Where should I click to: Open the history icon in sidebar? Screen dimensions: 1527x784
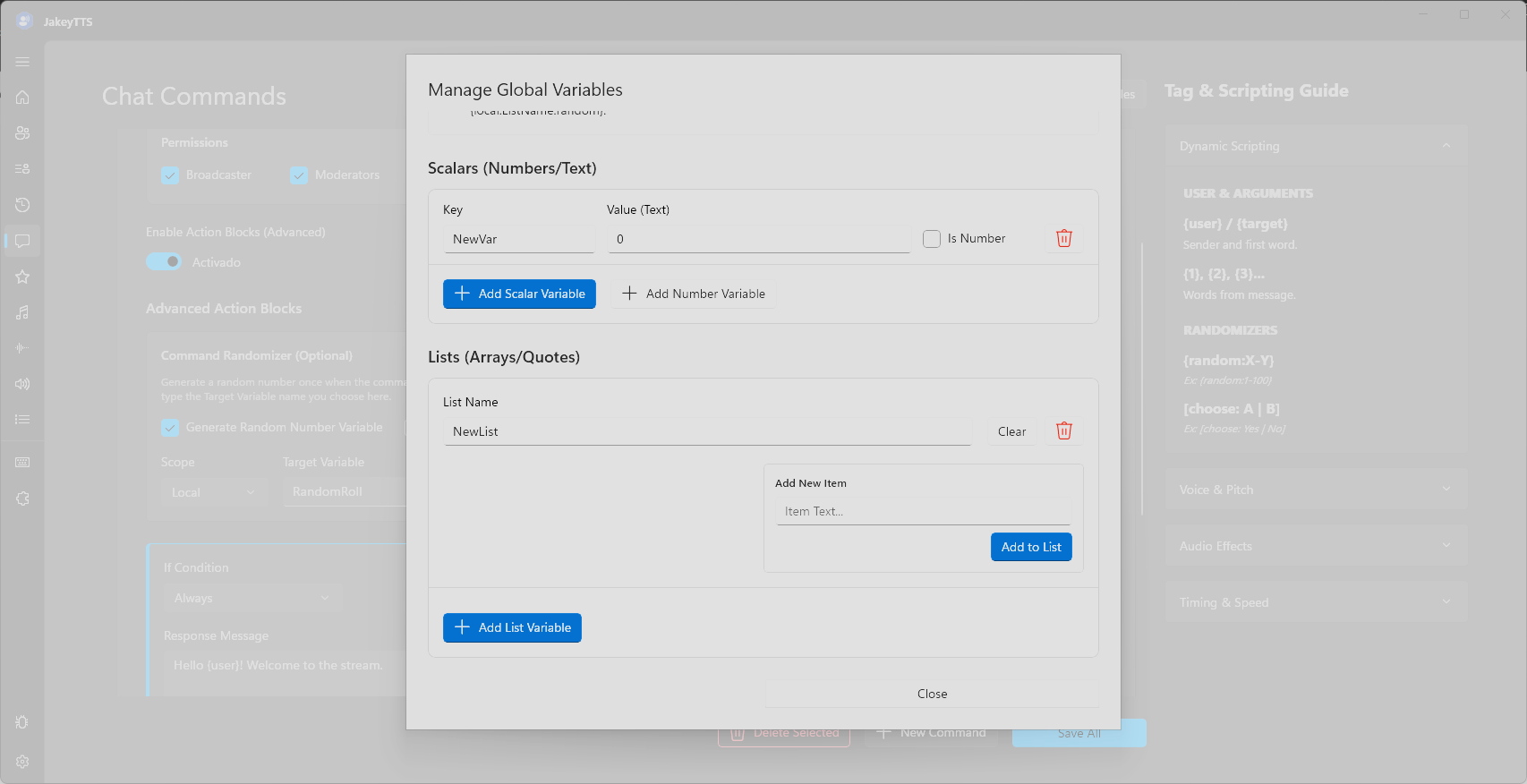tap(22, 205)
